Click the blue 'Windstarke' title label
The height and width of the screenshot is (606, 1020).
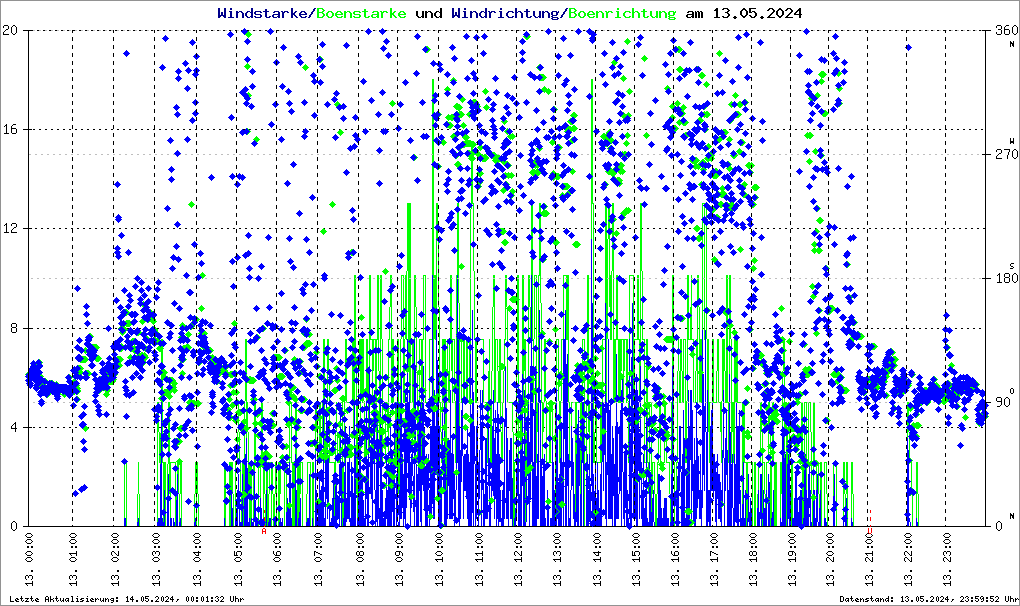264,14
